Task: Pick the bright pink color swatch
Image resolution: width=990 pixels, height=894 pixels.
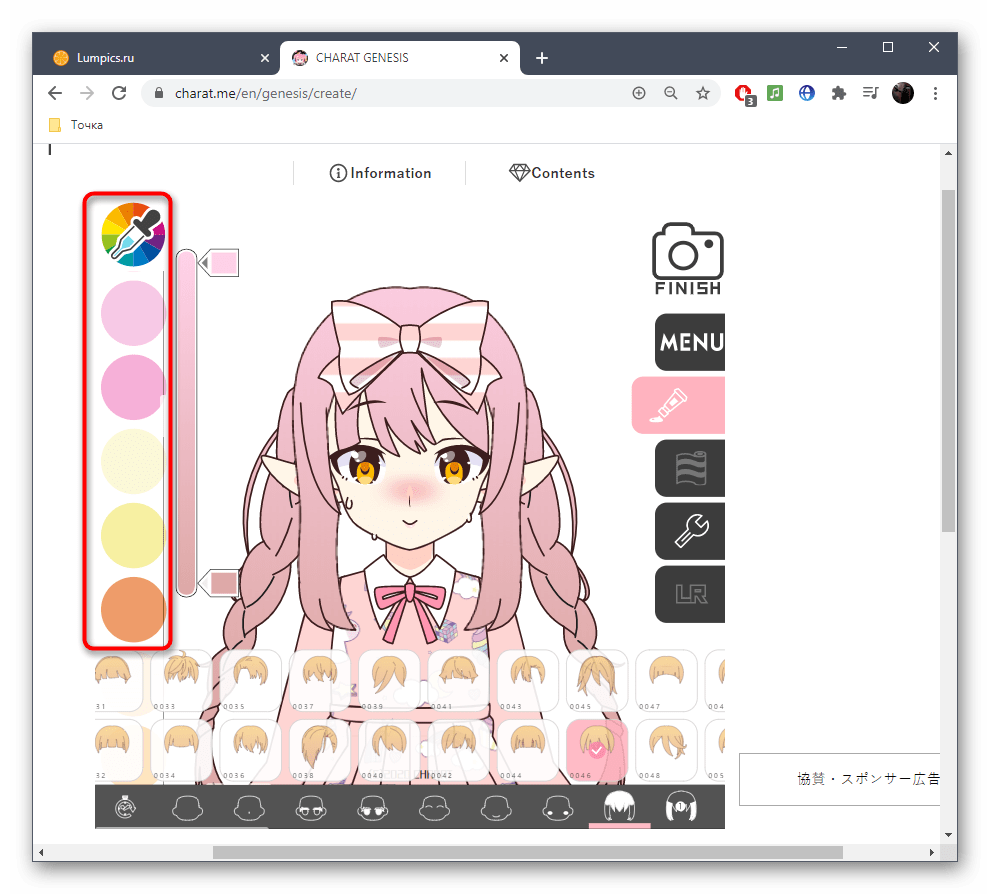Action: tap(133, 386)
